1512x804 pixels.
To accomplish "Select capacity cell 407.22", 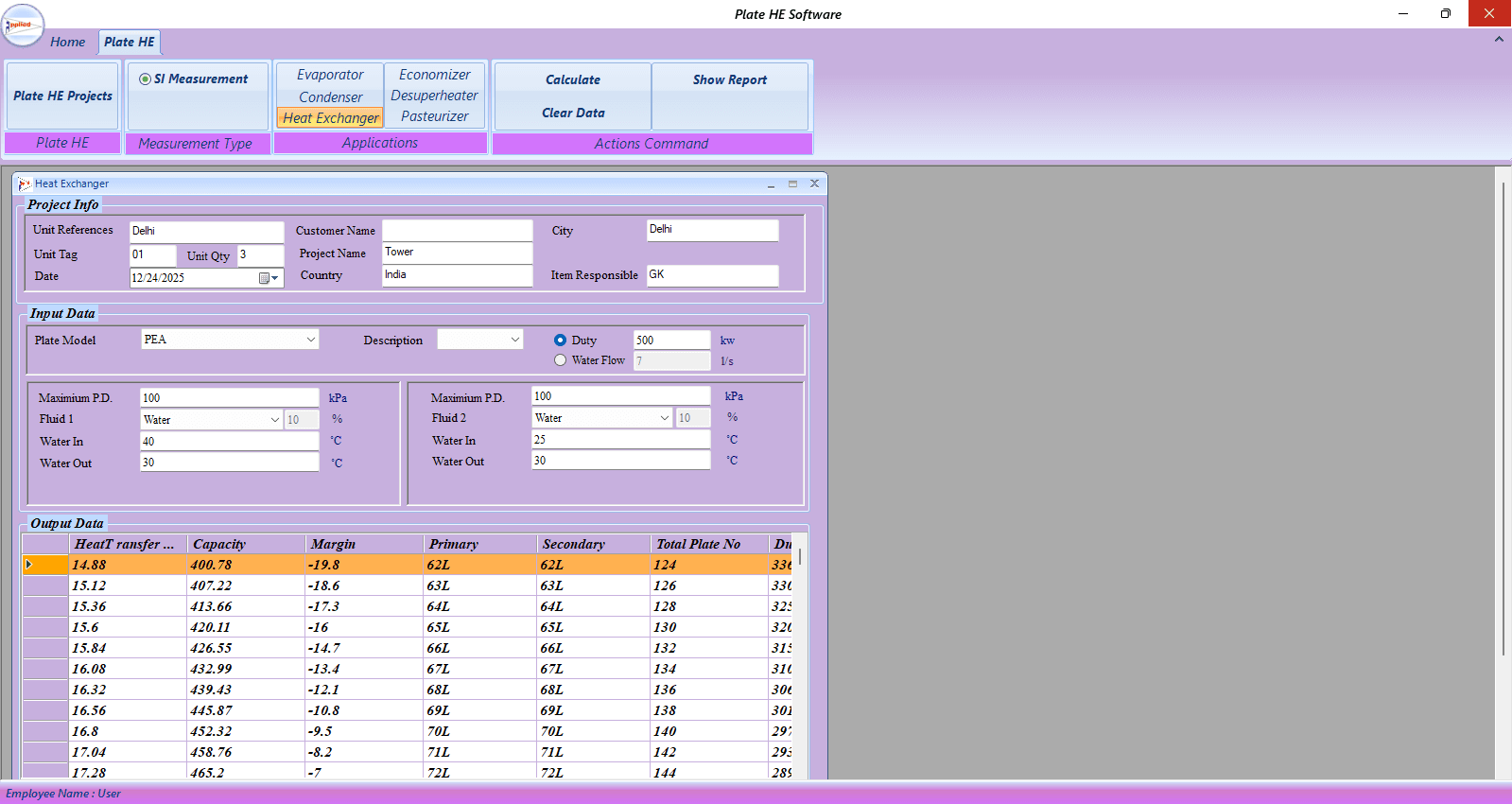I will tap(247, 586).
